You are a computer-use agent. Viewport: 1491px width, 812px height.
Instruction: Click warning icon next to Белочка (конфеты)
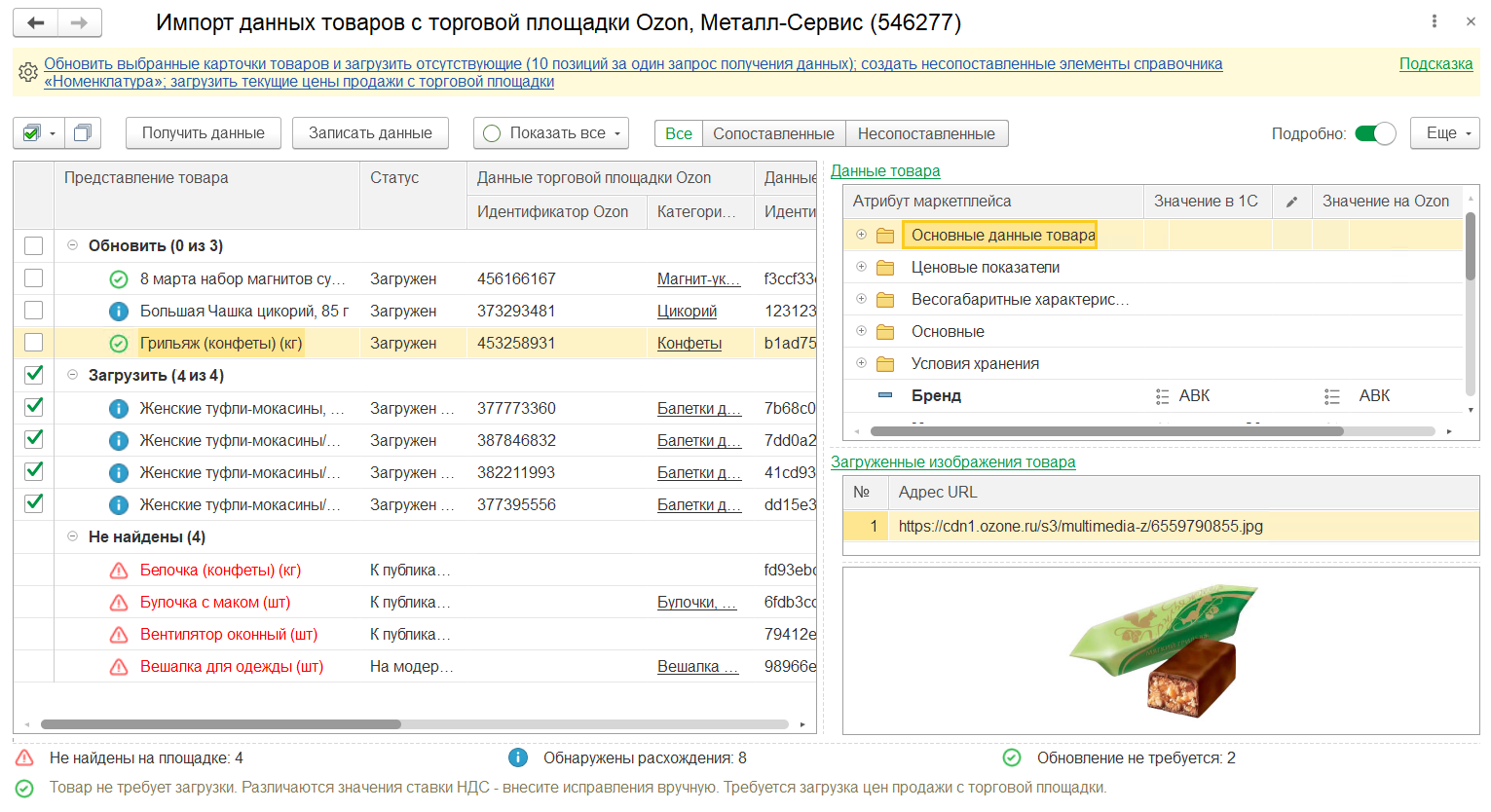pos(119,571)
